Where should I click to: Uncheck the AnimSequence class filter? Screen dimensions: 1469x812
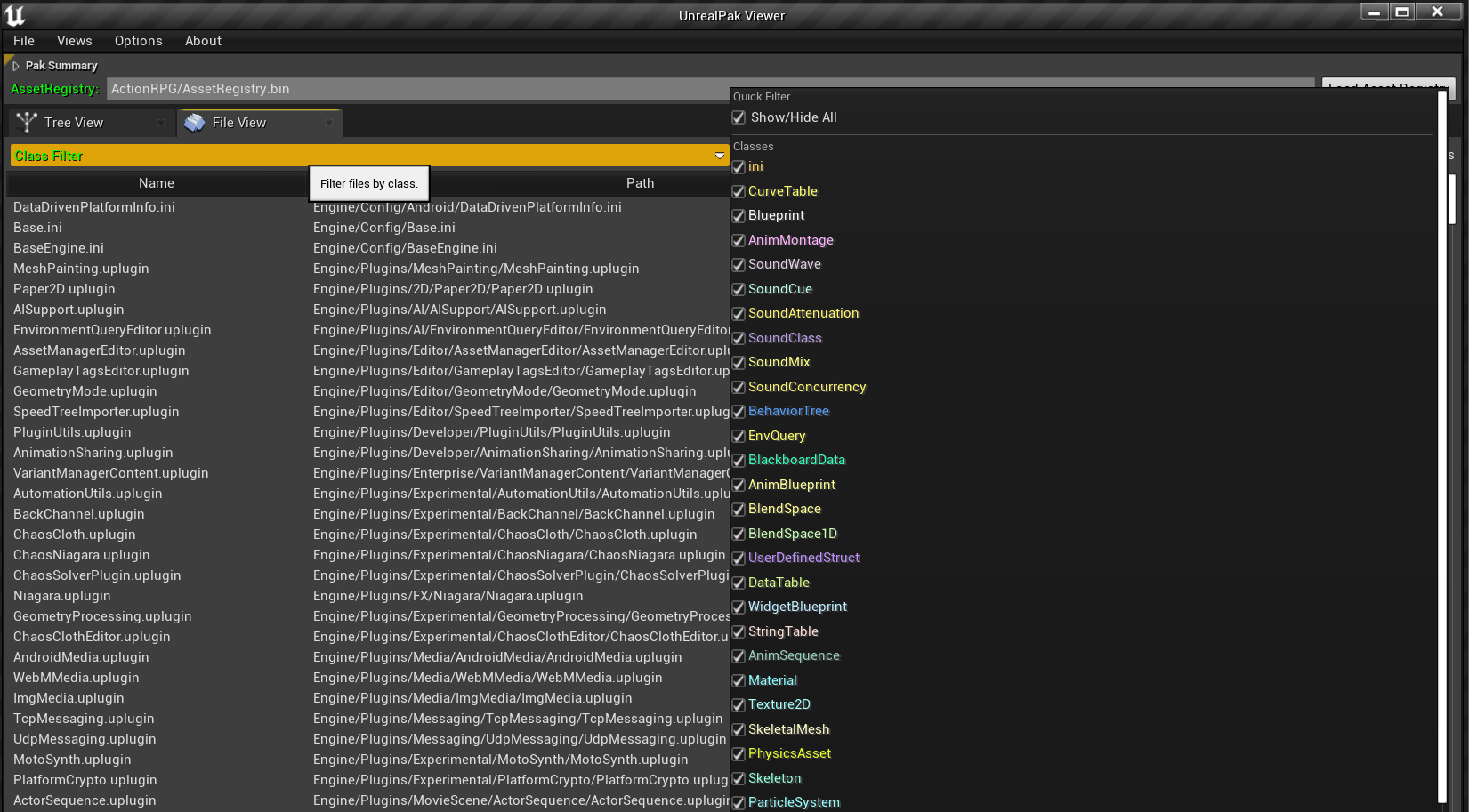coord(739,655)
